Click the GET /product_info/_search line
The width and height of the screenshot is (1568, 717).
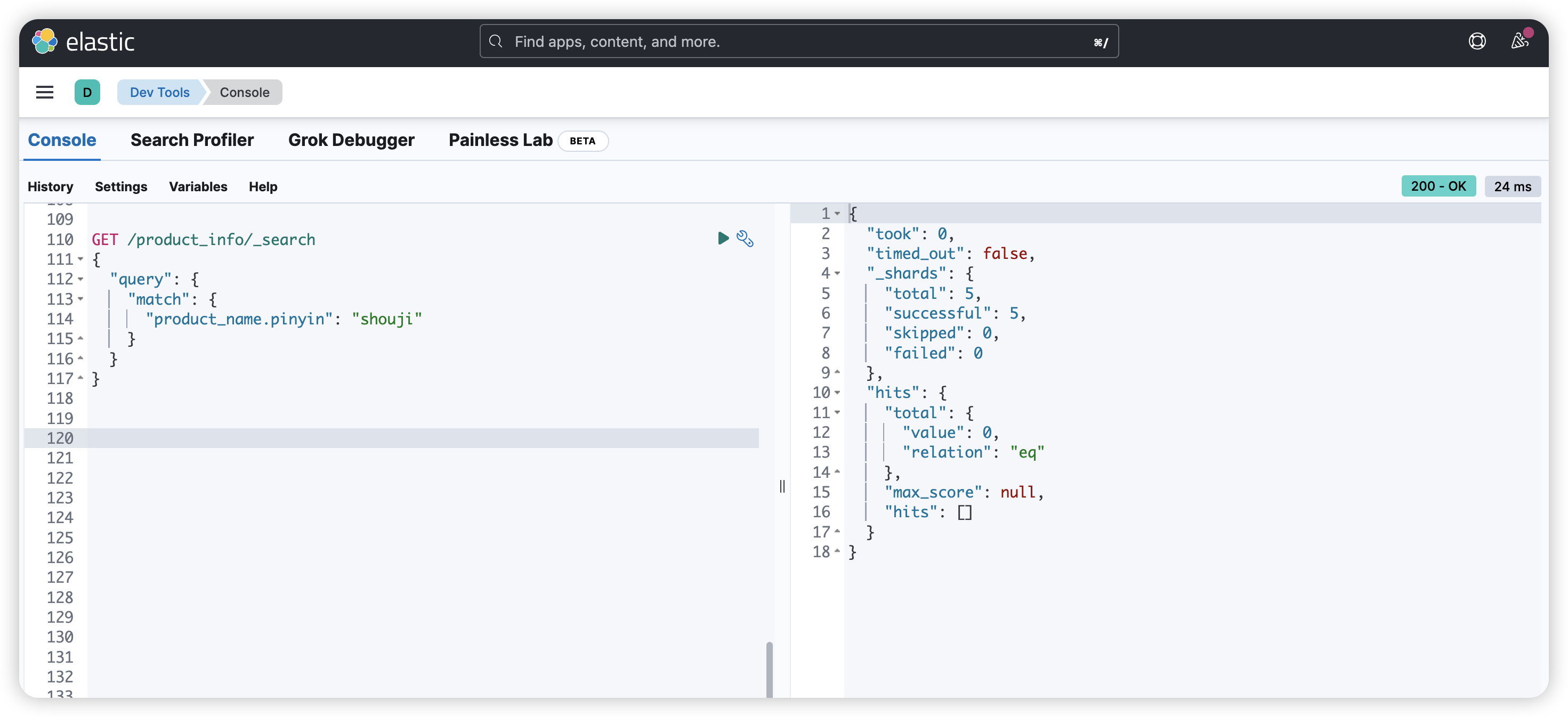(x=203, y=240)
